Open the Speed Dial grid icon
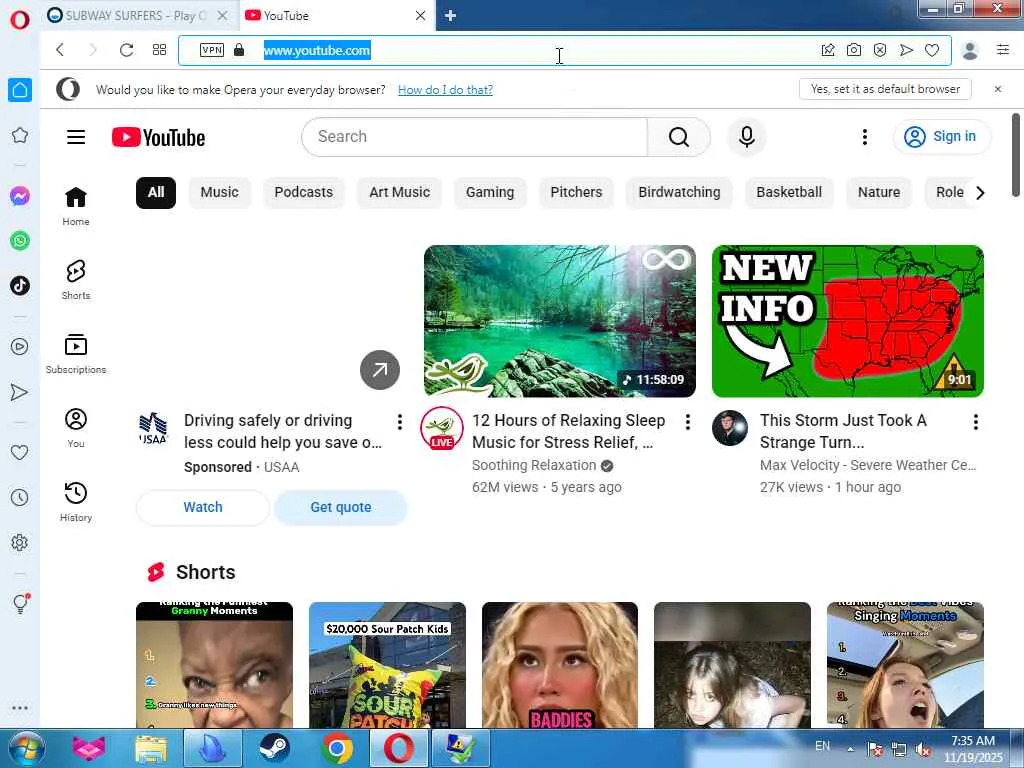This screenshot has width=1024, height=768. tap(159, 50)
